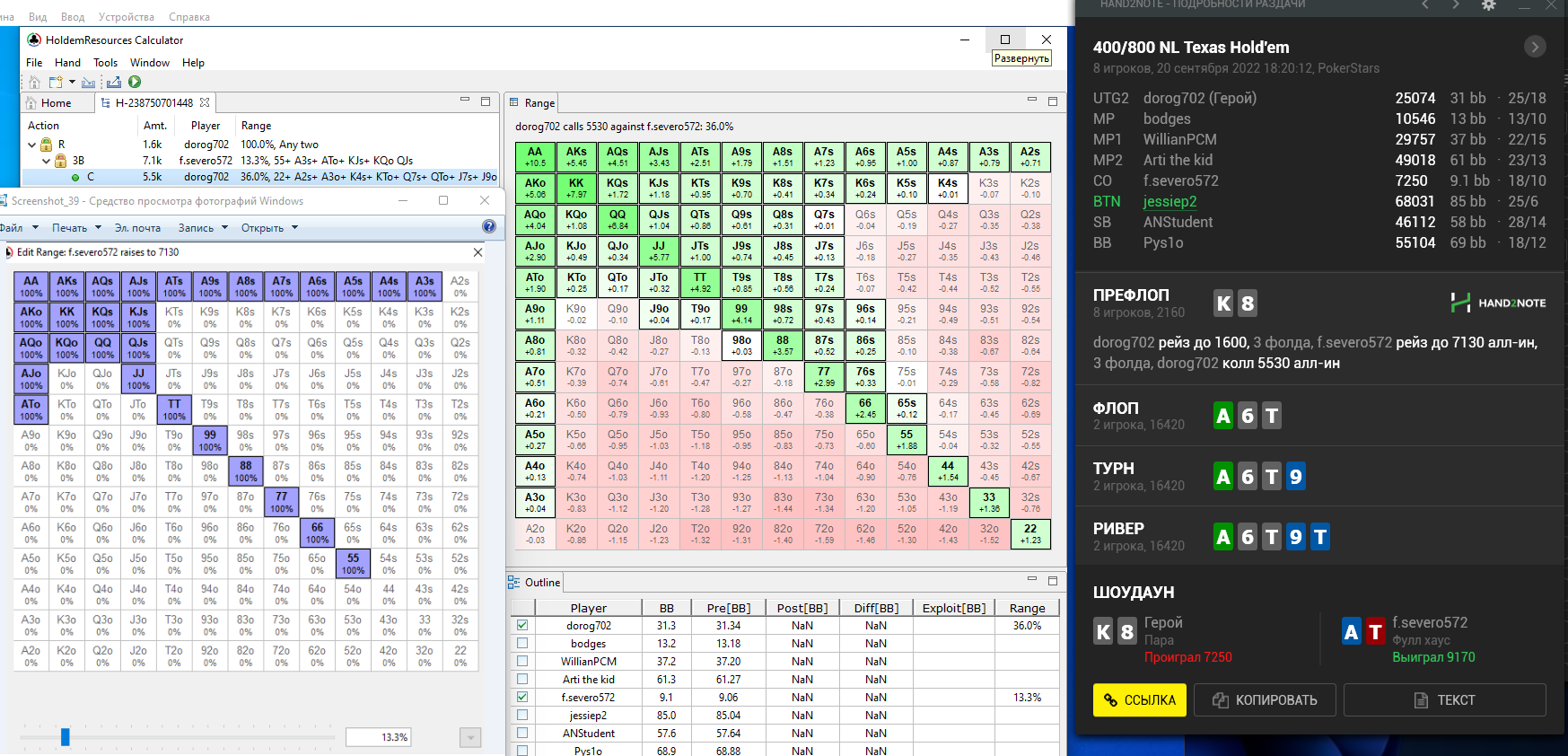This screenshot has height=756, width=1568.
Task: Click Эл. почта in Photo Viewer toolbar
Action: tap(137, 227)
